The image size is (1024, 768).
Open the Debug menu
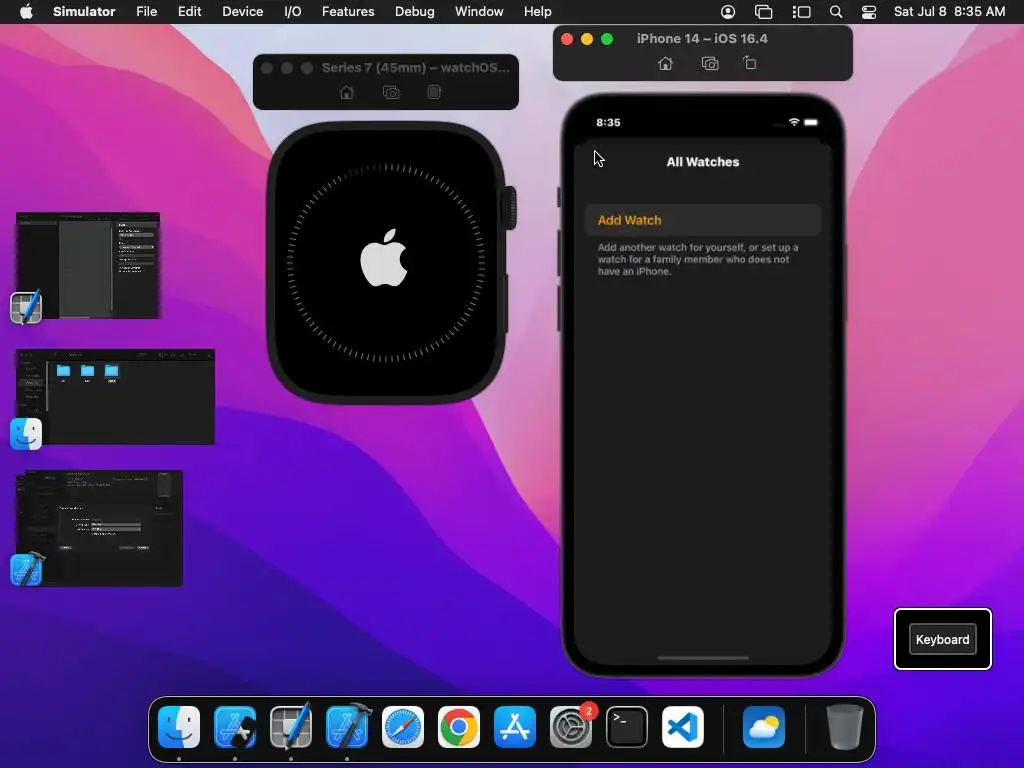(x=415, y=12)
